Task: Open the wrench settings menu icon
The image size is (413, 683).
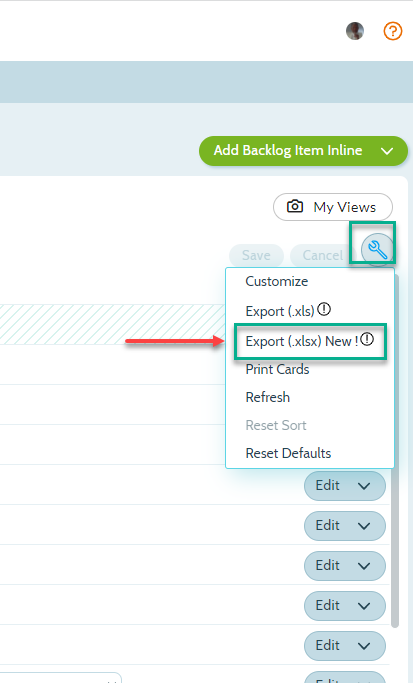Action: (377, 250)
